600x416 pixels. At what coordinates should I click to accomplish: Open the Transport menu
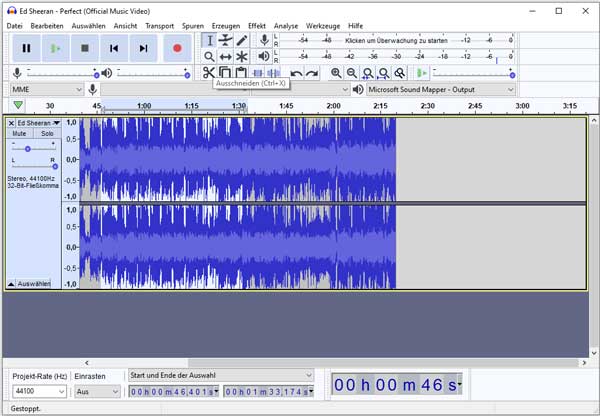(160, 26)
